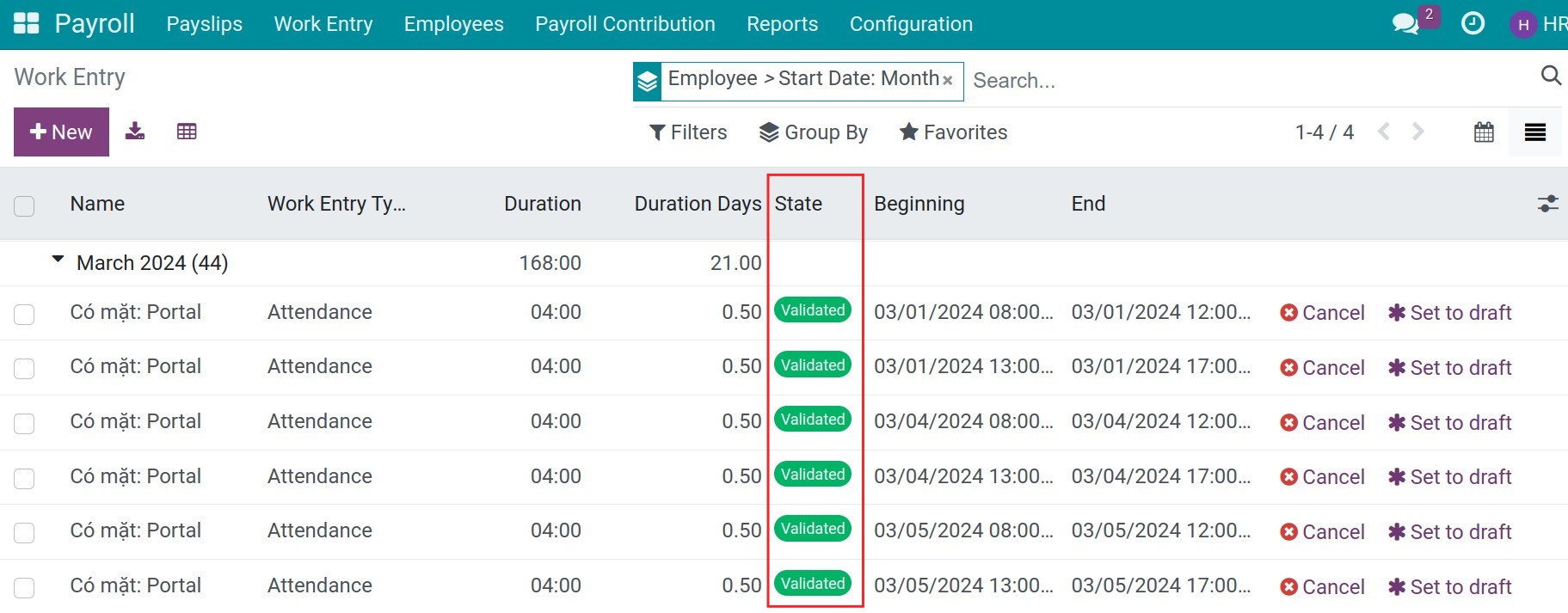Collapse the March 2024 (44) group
The image size is (1568, 613).
coord(58,259)
